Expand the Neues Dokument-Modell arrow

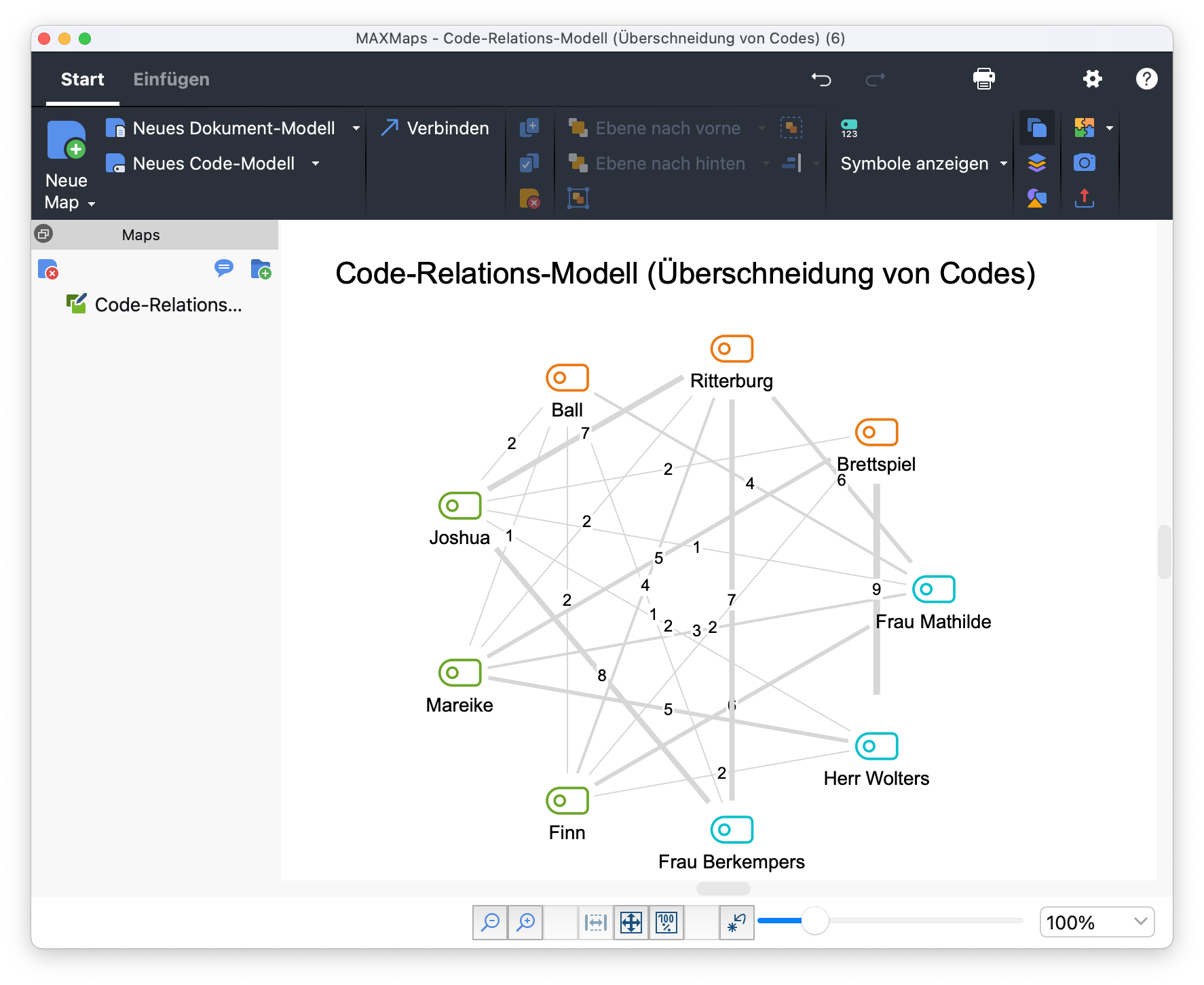pos(356,128)
